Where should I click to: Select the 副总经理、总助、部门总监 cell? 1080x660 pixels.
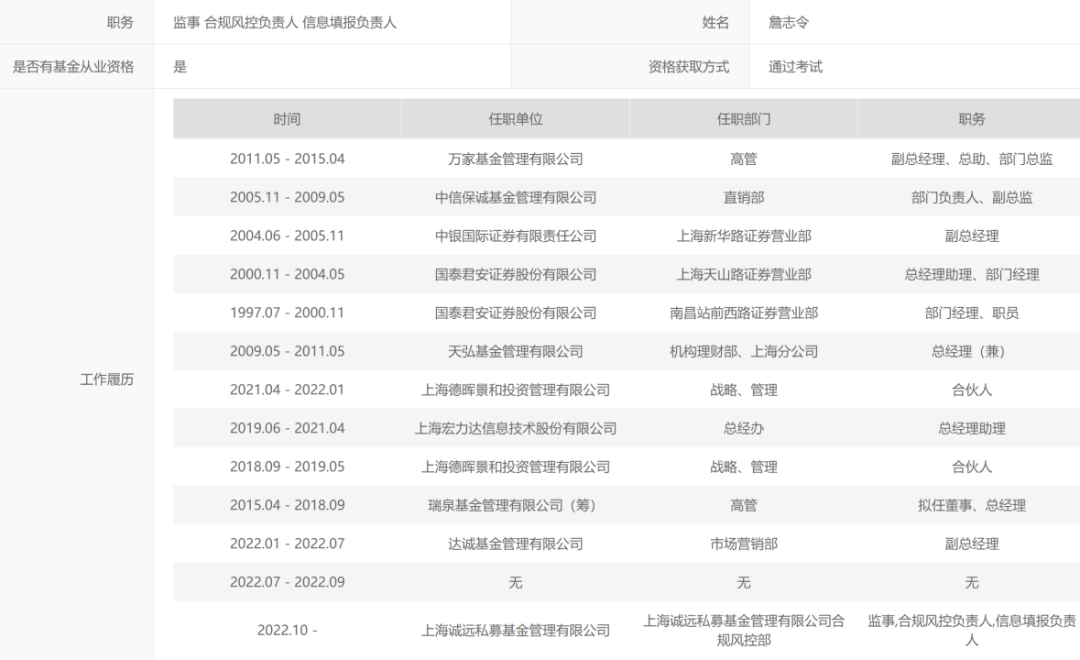[972, 158]
